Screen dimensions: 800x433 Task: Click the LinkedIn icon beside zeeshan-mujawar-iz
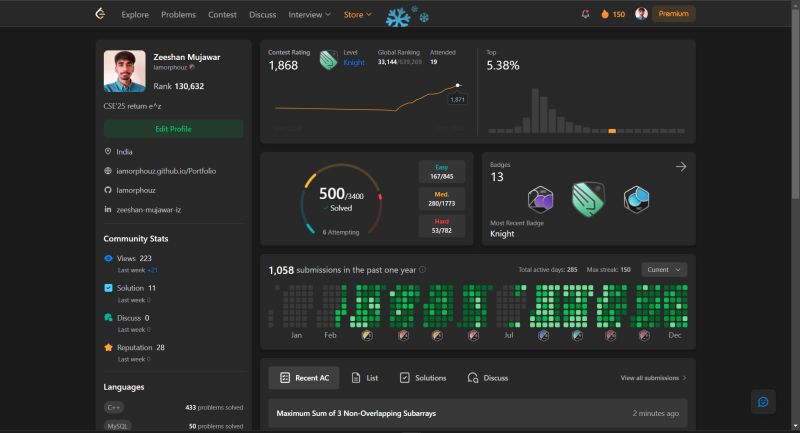click(x=108, y=209)
